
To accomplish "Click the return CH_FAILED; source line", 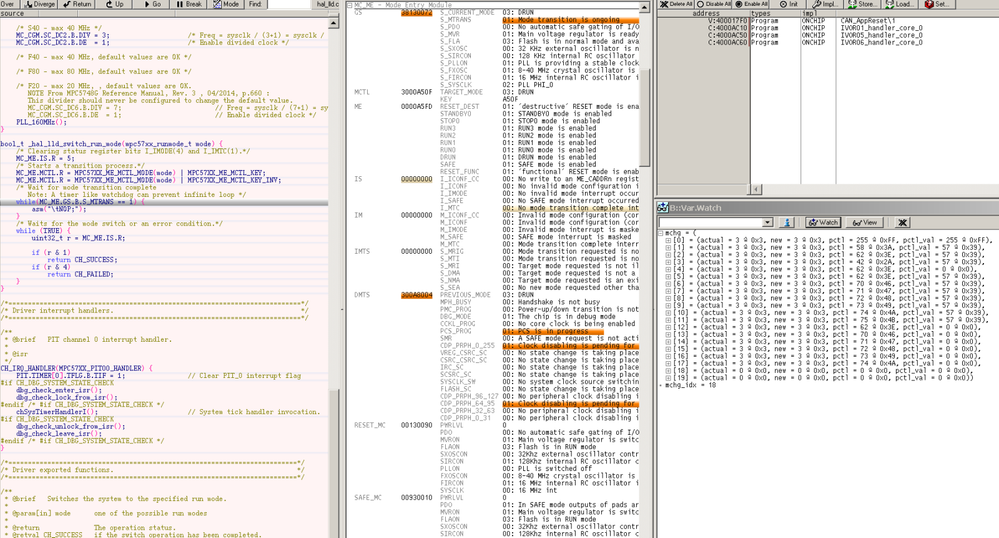I will 80,274.
